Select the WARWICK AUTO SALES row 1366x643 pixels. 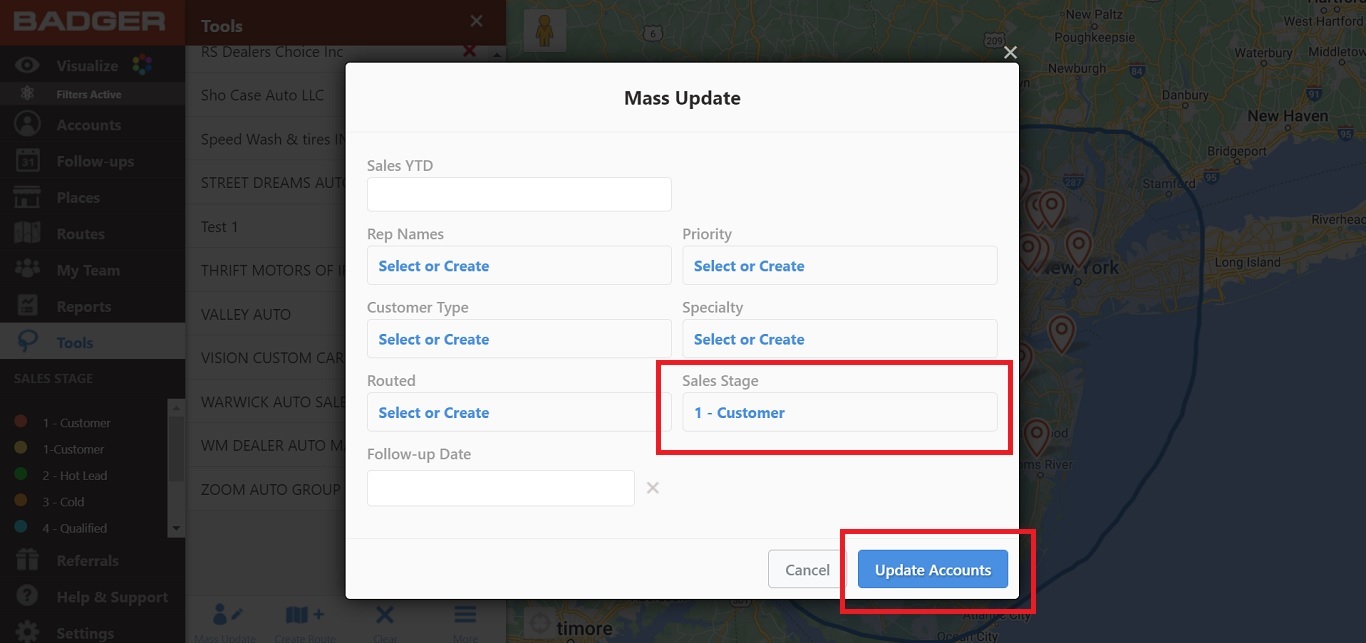tap(266, 402)
